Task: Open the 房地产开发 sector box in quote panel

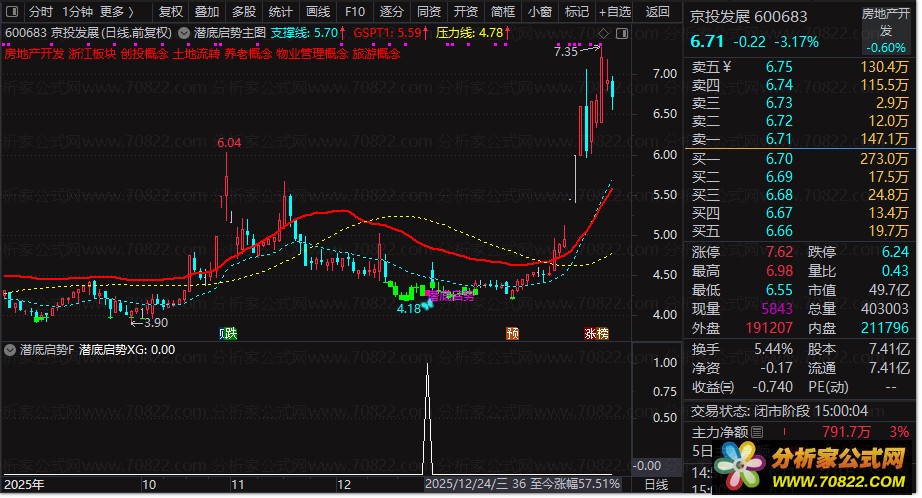Action: pyautogui.click(x=886, y=29)
